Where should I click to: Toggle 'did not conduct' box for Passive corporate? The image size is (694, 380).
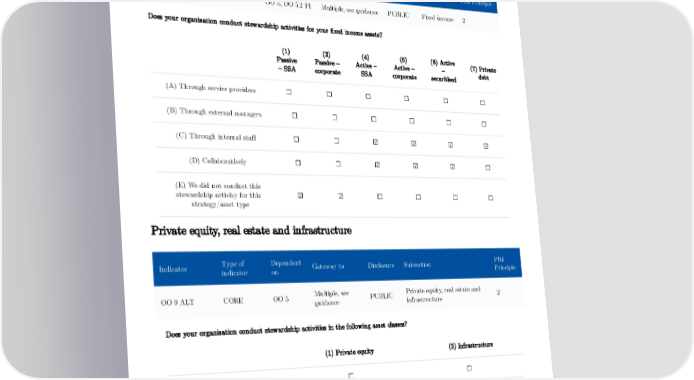point(340,196)
